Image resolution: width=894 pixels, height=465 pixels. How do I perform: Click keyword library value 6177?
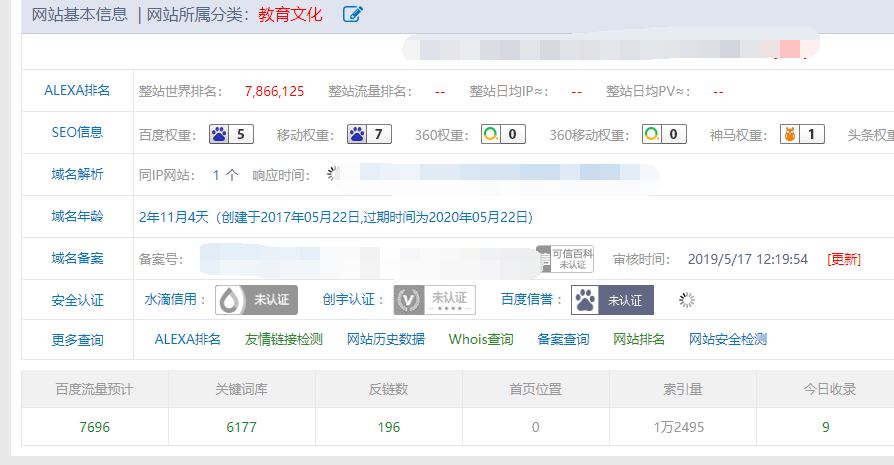[242, 427]
